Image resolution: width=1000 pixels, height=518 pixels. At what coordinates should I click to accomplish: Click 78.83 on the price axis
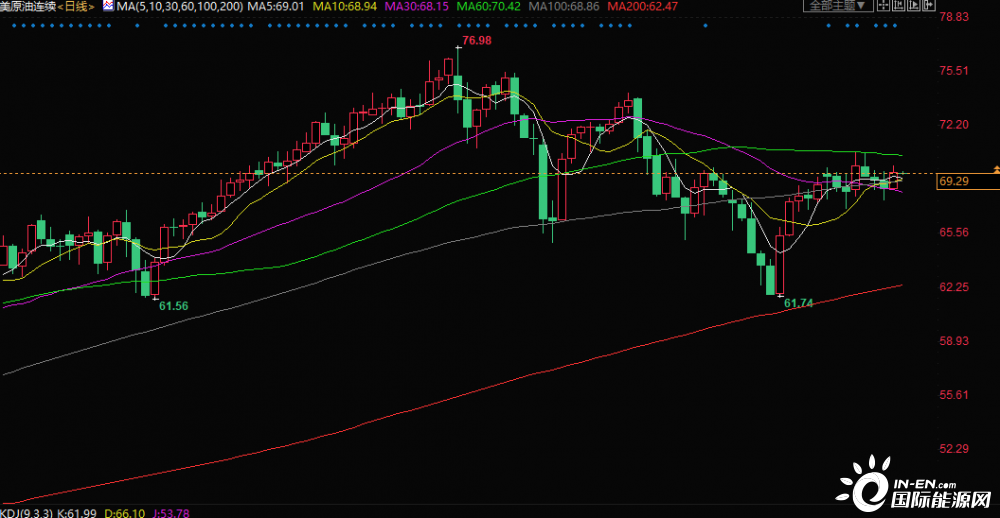(955, 16)
